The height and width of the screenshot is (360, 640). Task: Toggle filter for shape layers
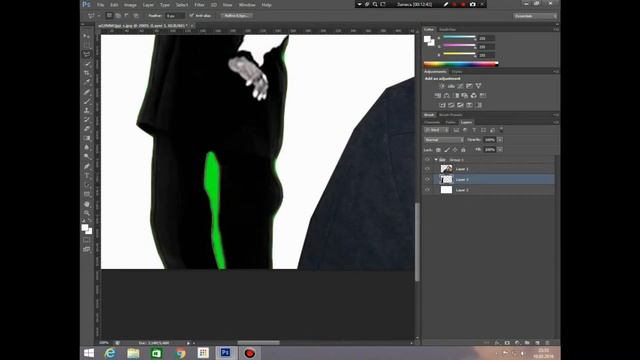[483, 130]
